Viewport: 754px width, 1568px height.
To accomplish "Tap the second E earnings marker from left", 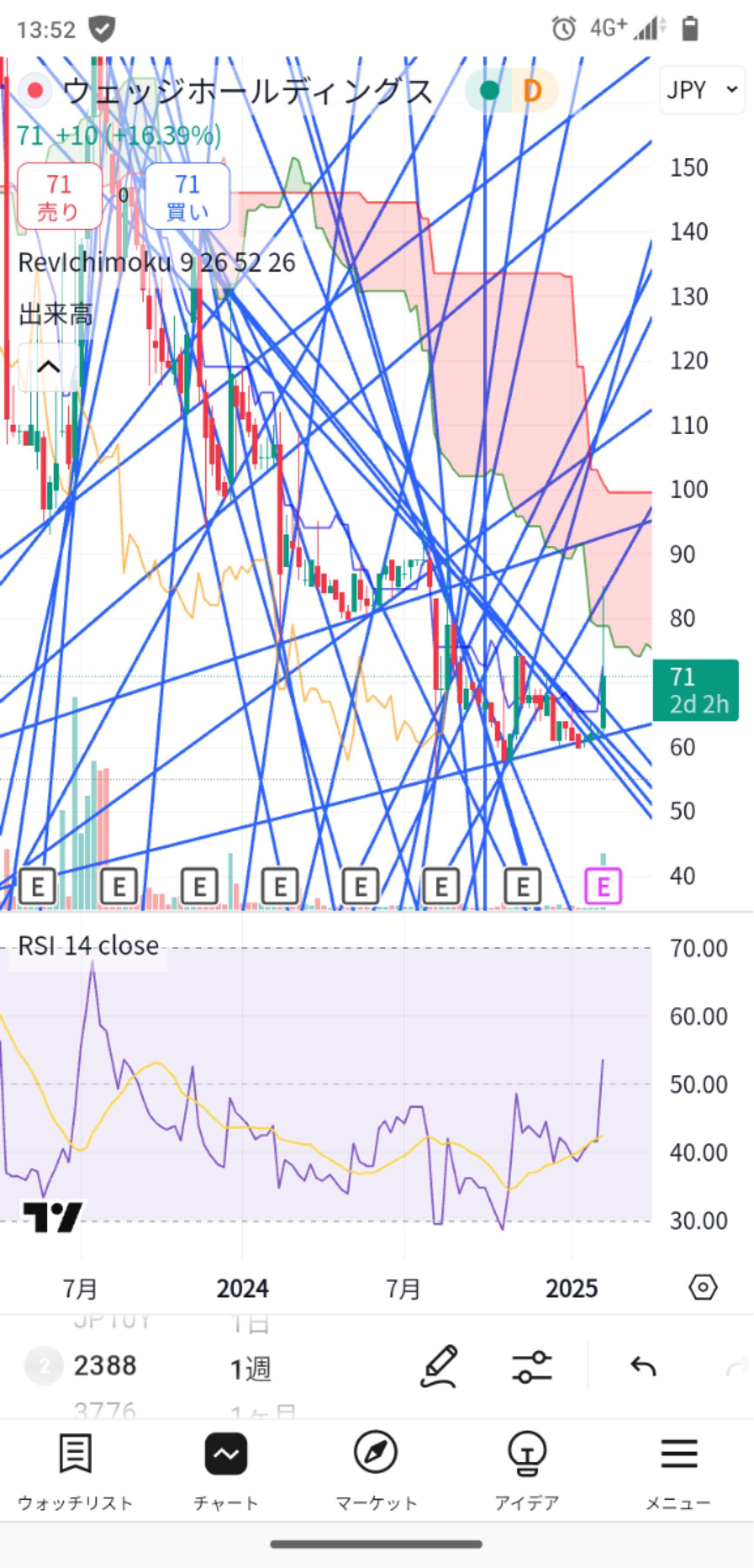I will (x=119, y=886).
